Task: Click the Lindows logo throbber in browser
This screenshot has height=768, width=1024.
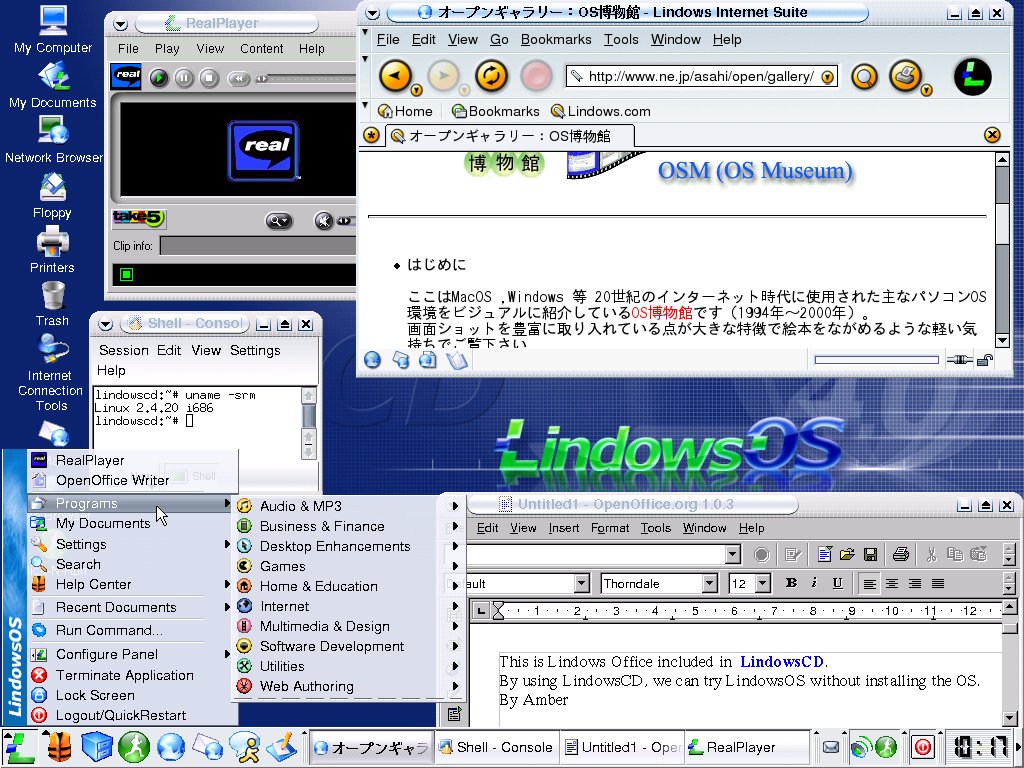Action: pos(972,76)
